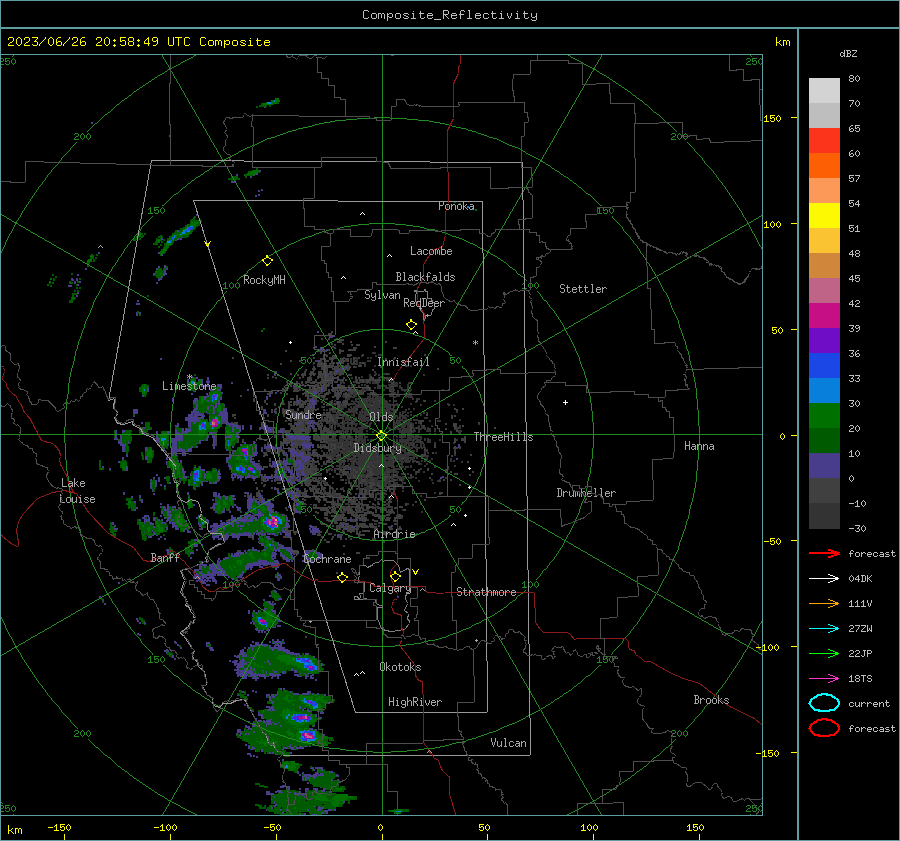The height and width of the screenshot is (841, 900).
Task: Click the white 04DK arrow in legend
Action: pyautogui.click(x=824, y=579)
